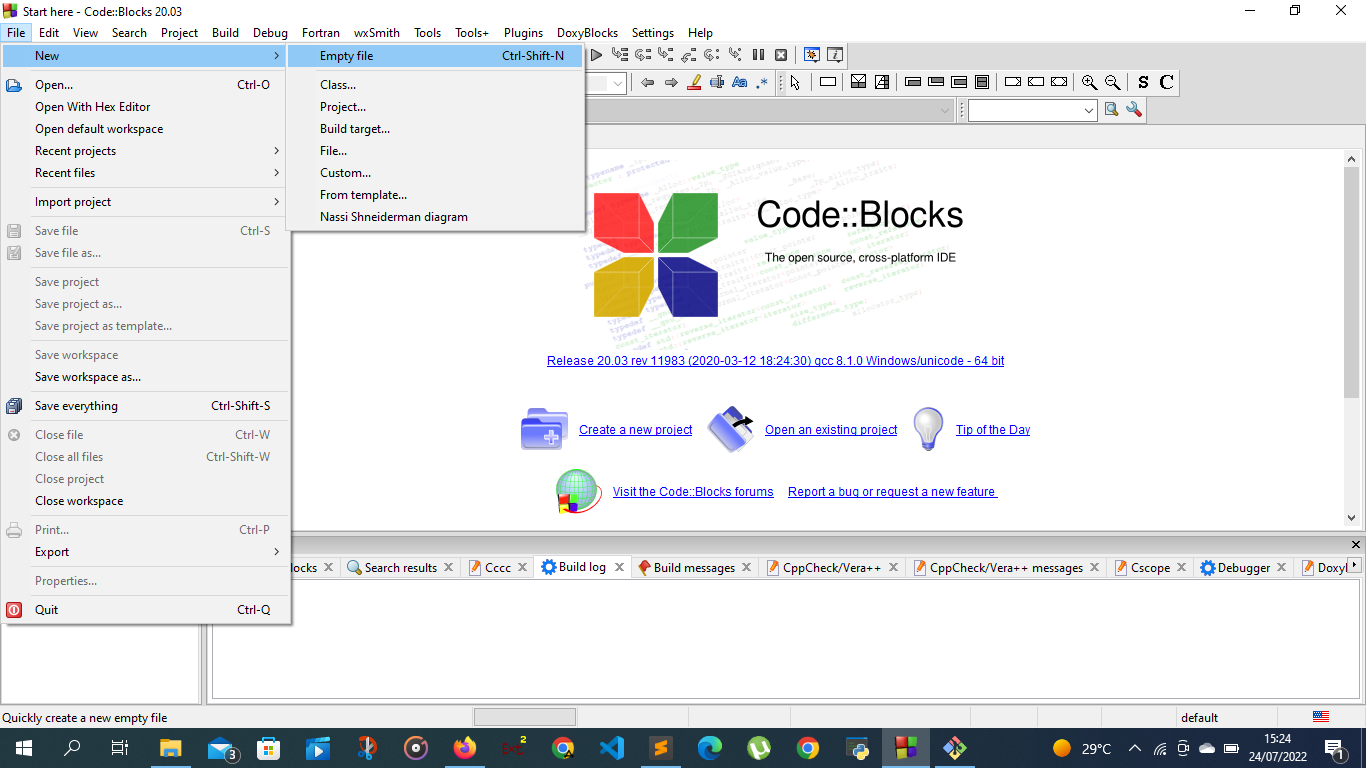This screenshot has width=1366, height=768.
Task: Click Open With Hex Editor entry
Action: [146, 107]
